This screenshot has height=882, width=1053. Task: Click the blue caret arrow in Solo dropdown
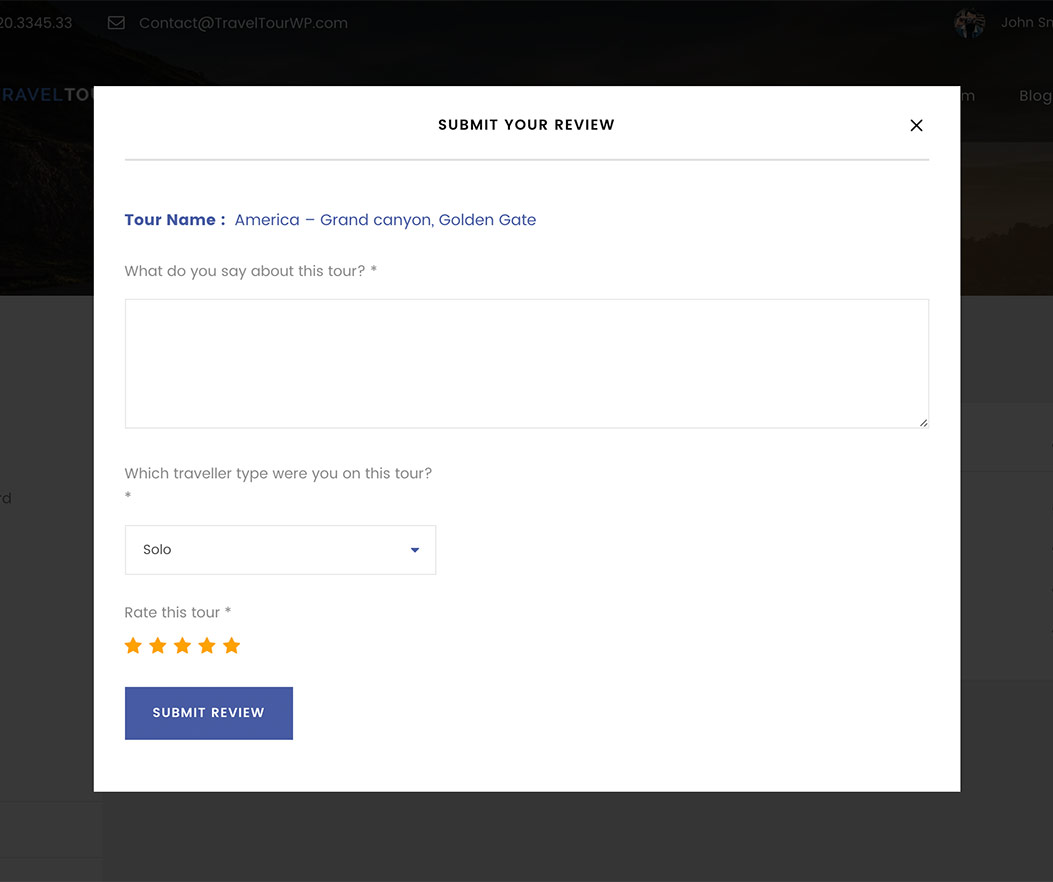click(x=415, y=550)
